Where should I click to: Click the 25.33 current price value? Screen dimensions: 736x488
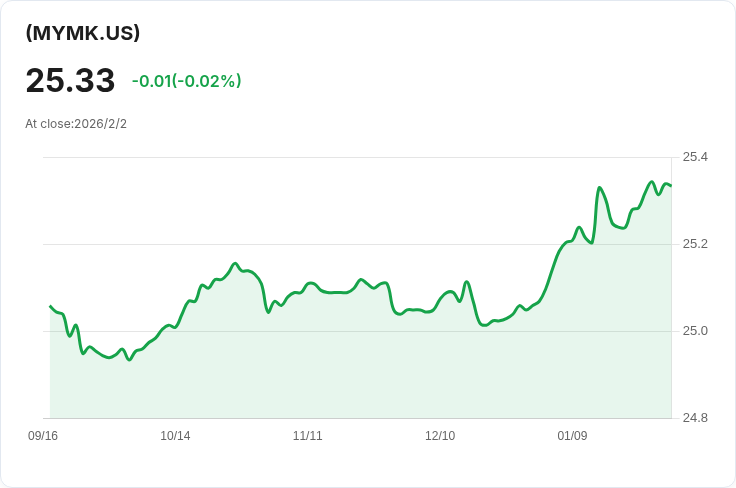[70, 81]
